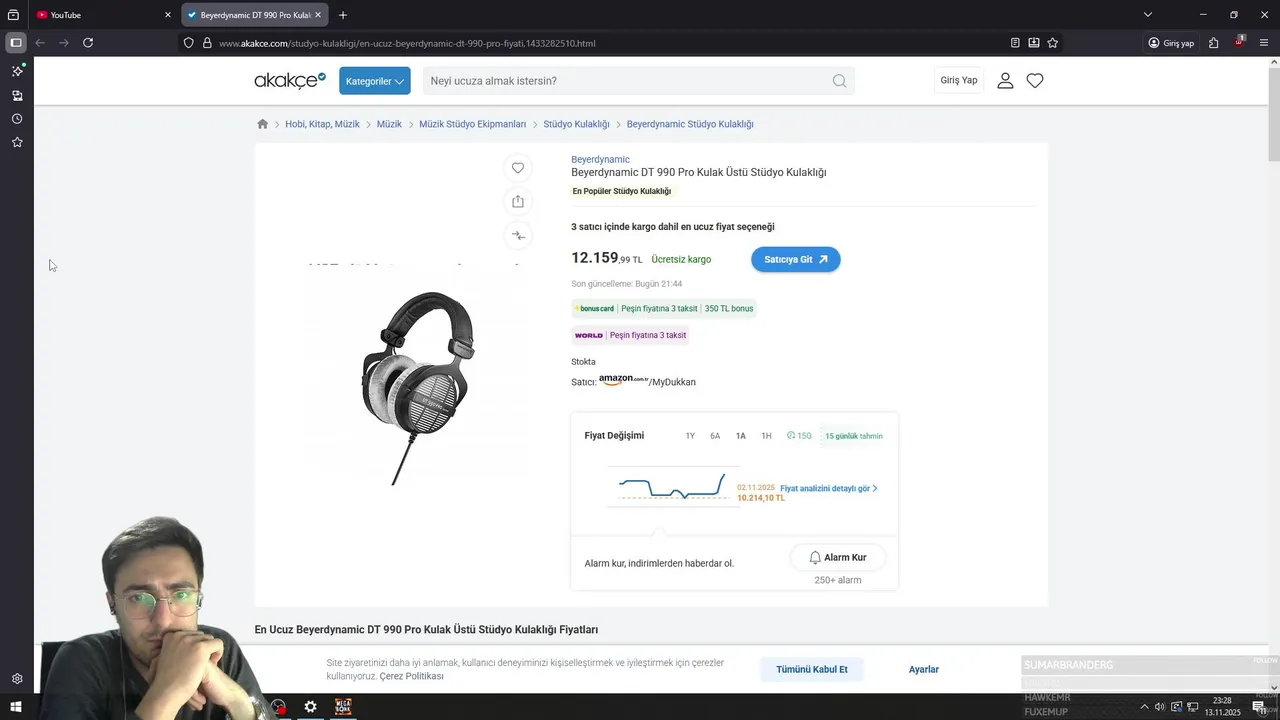The height and width of the screenshot is (720, 1280).
Task: Show hidden system tray icons
Action: click(1144, 707)
